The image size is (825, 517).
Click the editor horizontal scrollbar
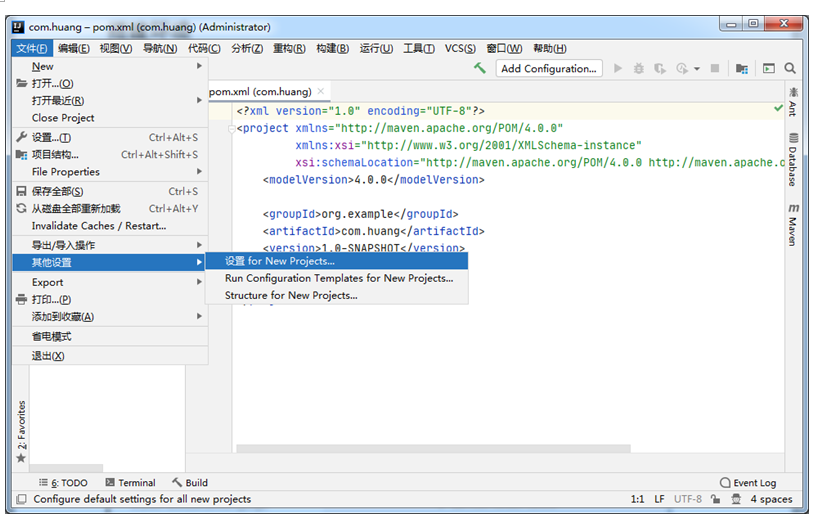[434, 449]
